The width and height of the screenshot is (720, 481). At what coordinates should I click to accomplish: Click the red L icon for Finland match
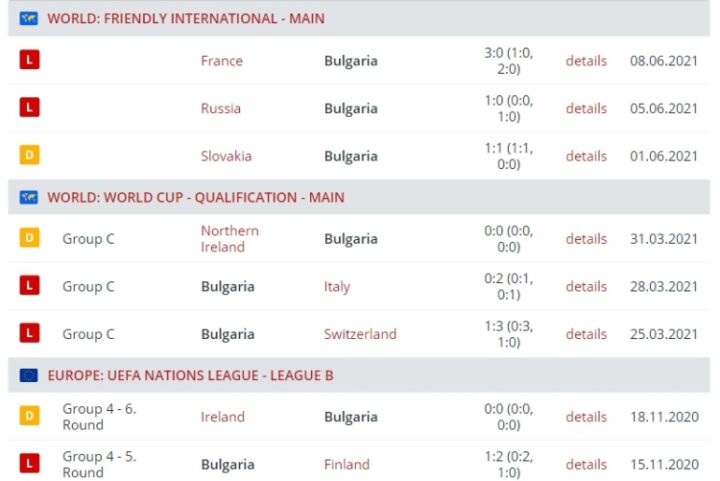click(x=30, y=464)
